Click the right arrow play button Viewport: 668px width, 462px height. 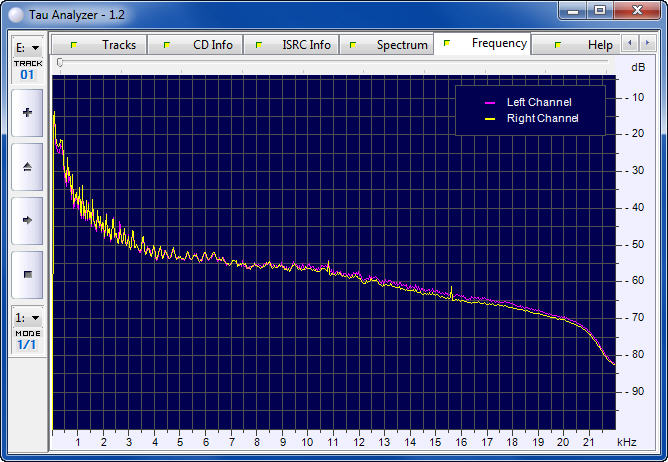click(x=27, y=220)
